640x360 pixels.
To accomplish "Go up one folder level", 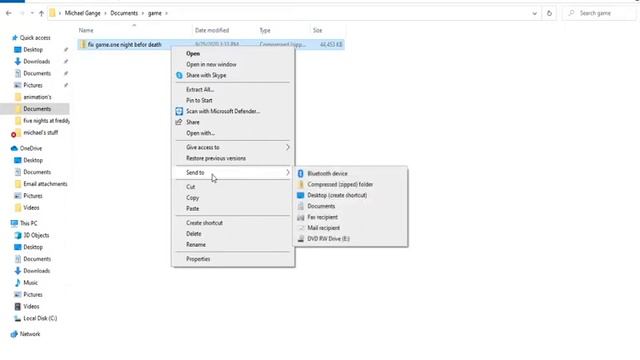I will click(x=41, y=13).
